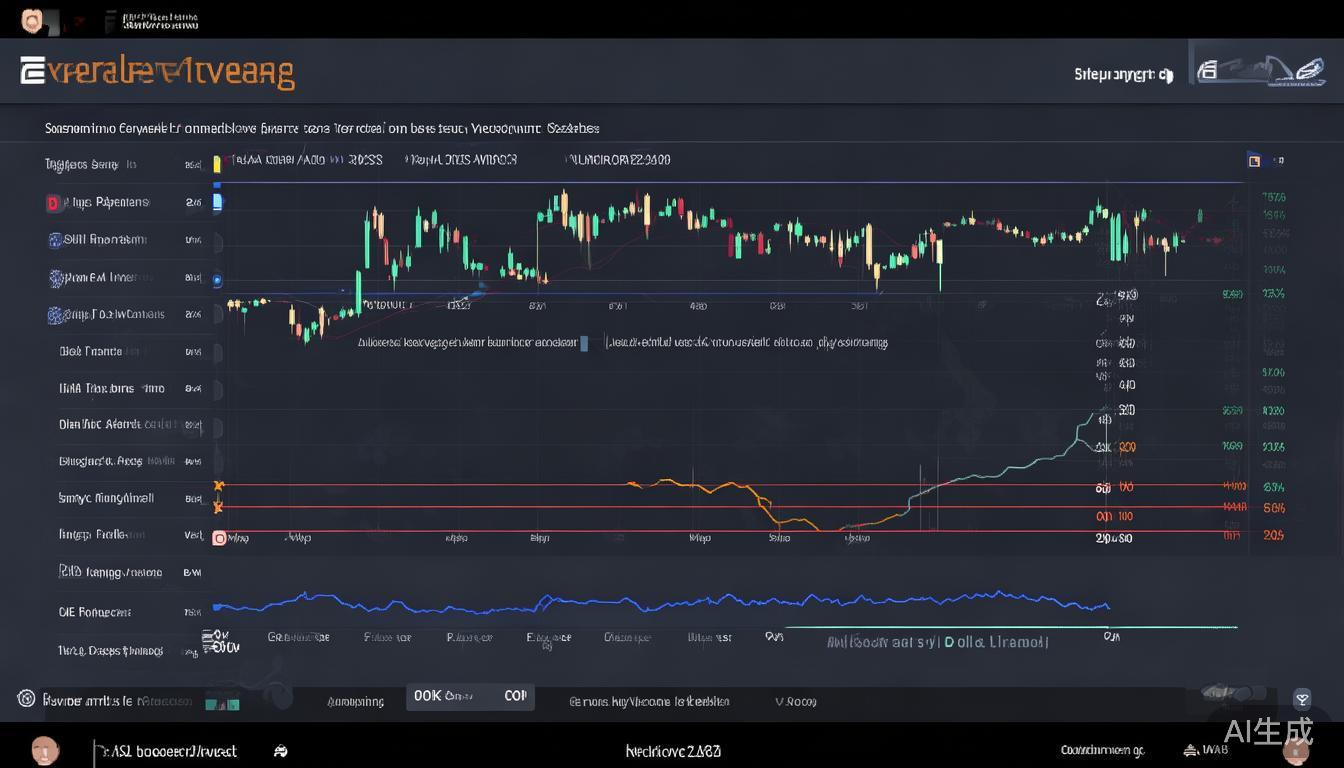Click the text link in the top-right header
Screen dimensions: 1344x768
1122,74
